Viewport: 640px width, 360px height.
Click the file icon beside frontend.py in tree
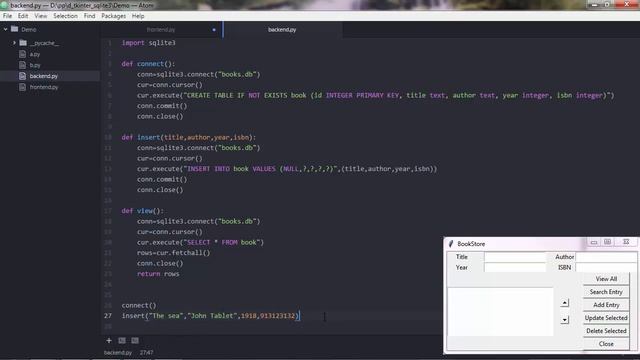click(22, 87)
